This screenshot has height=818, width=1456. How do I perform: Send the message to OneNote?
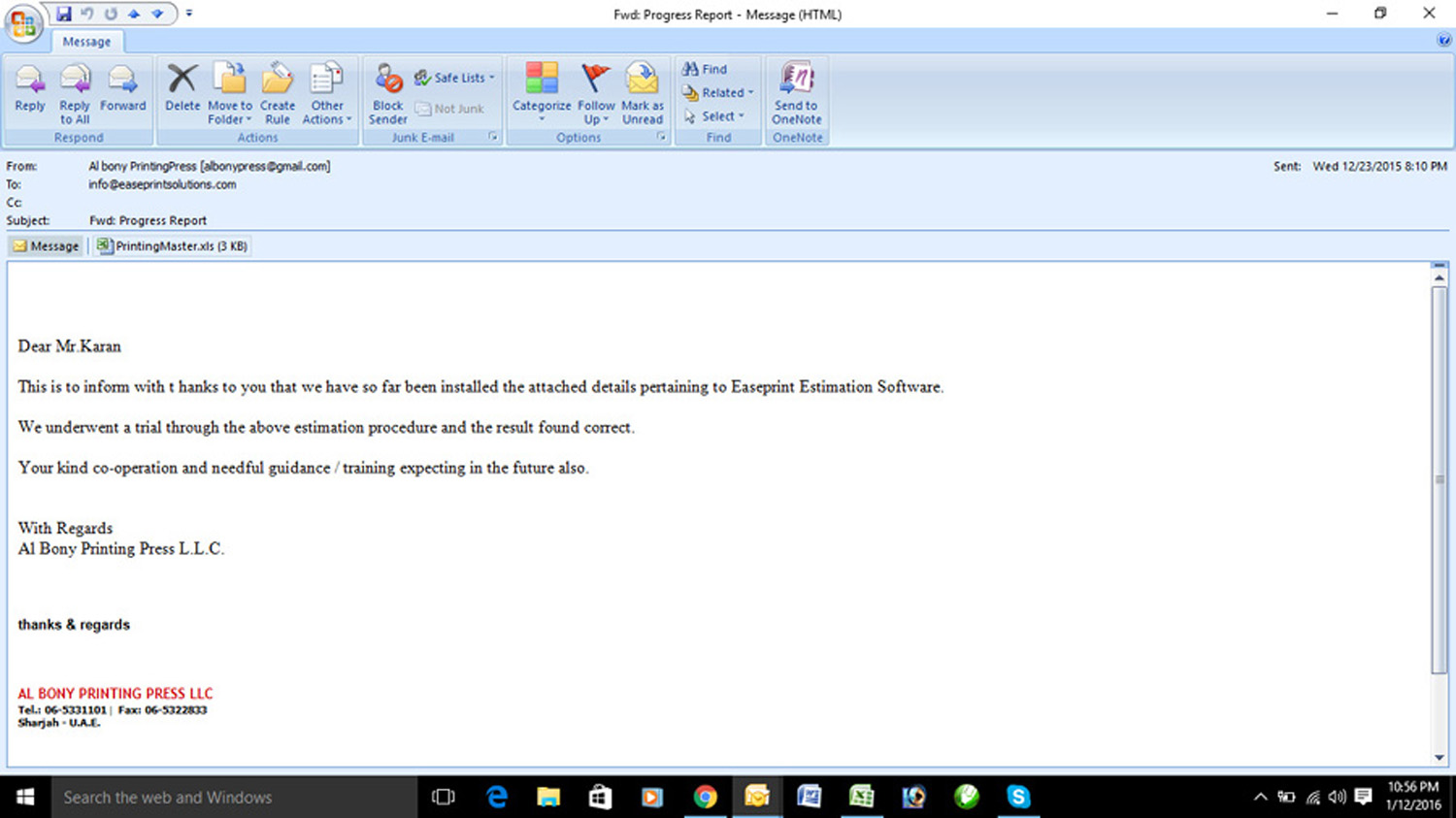coord(796,93)
